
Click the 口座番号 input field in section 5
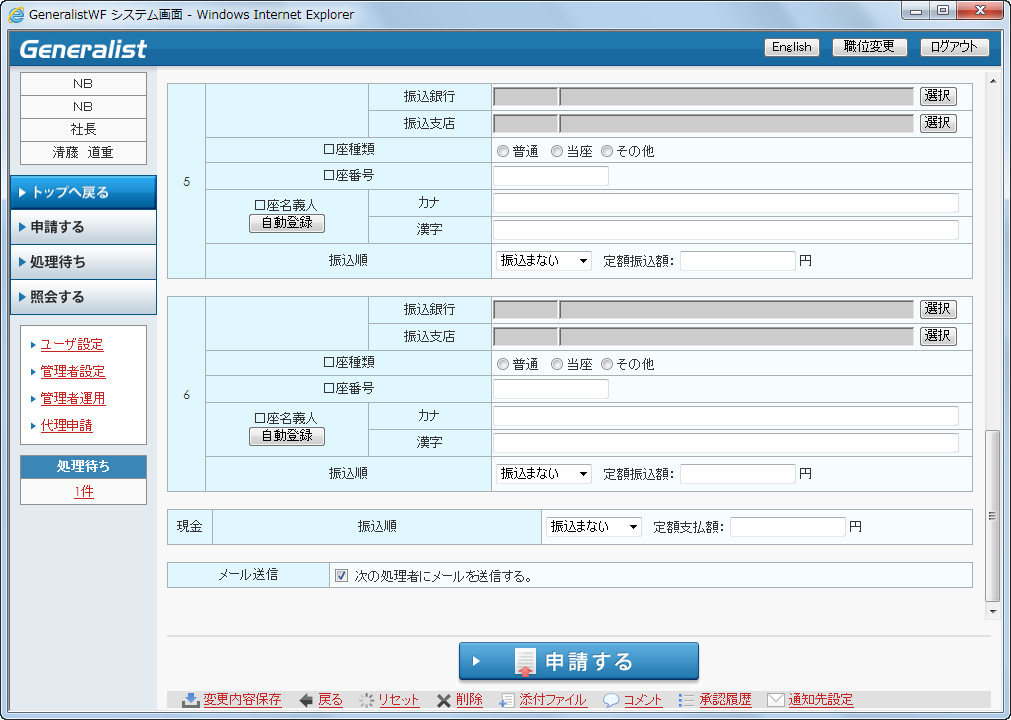point(550,176)
